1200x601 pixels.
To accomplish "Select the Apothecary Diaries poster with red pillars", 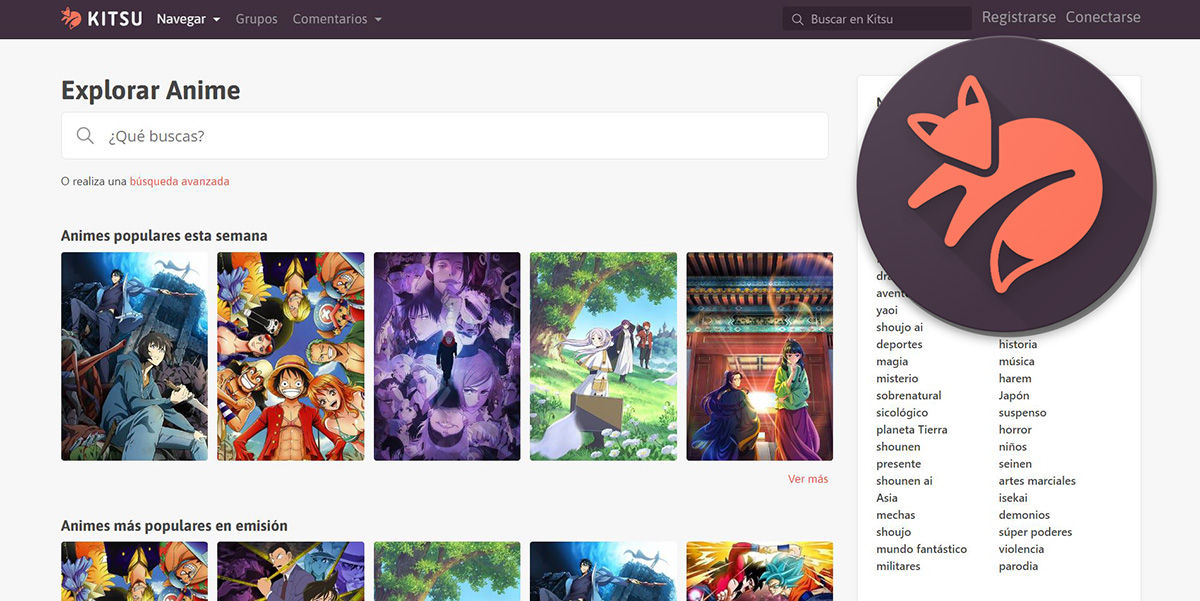I will pos(760,356).
